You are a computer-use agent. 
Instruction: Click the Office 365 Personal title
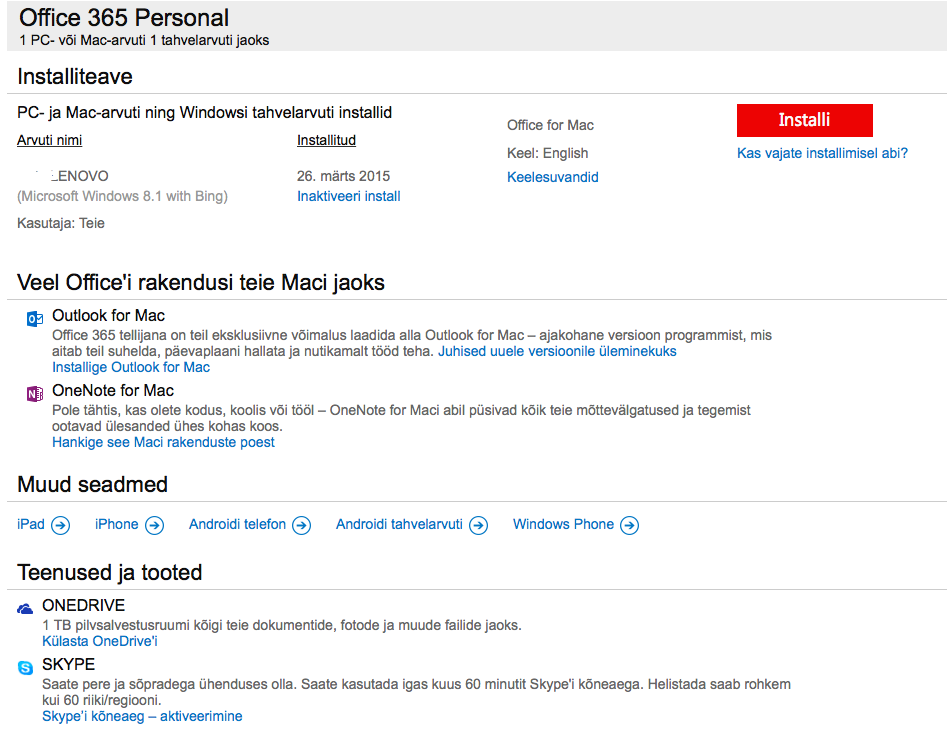click(x=124, y=18)
